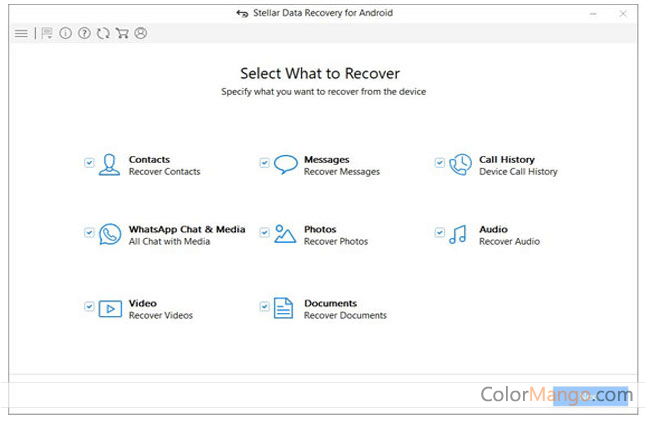Click the flag/language toolbar icon
Viewport: 645px width, 421px height.
pyautogui.click(x=47, y=33)
